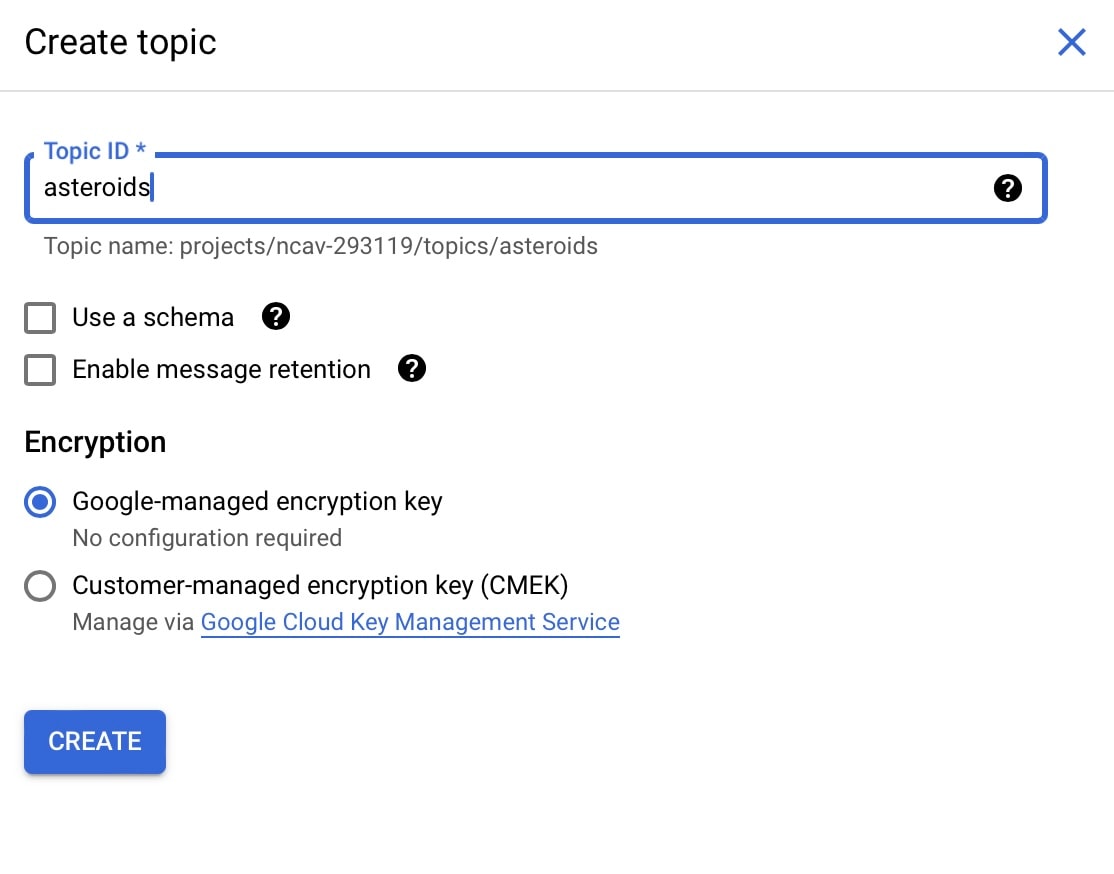Screen dimensions: 1114x874
Task: Click the "Topic ID *" floating field label
Action: click(94, 151)
